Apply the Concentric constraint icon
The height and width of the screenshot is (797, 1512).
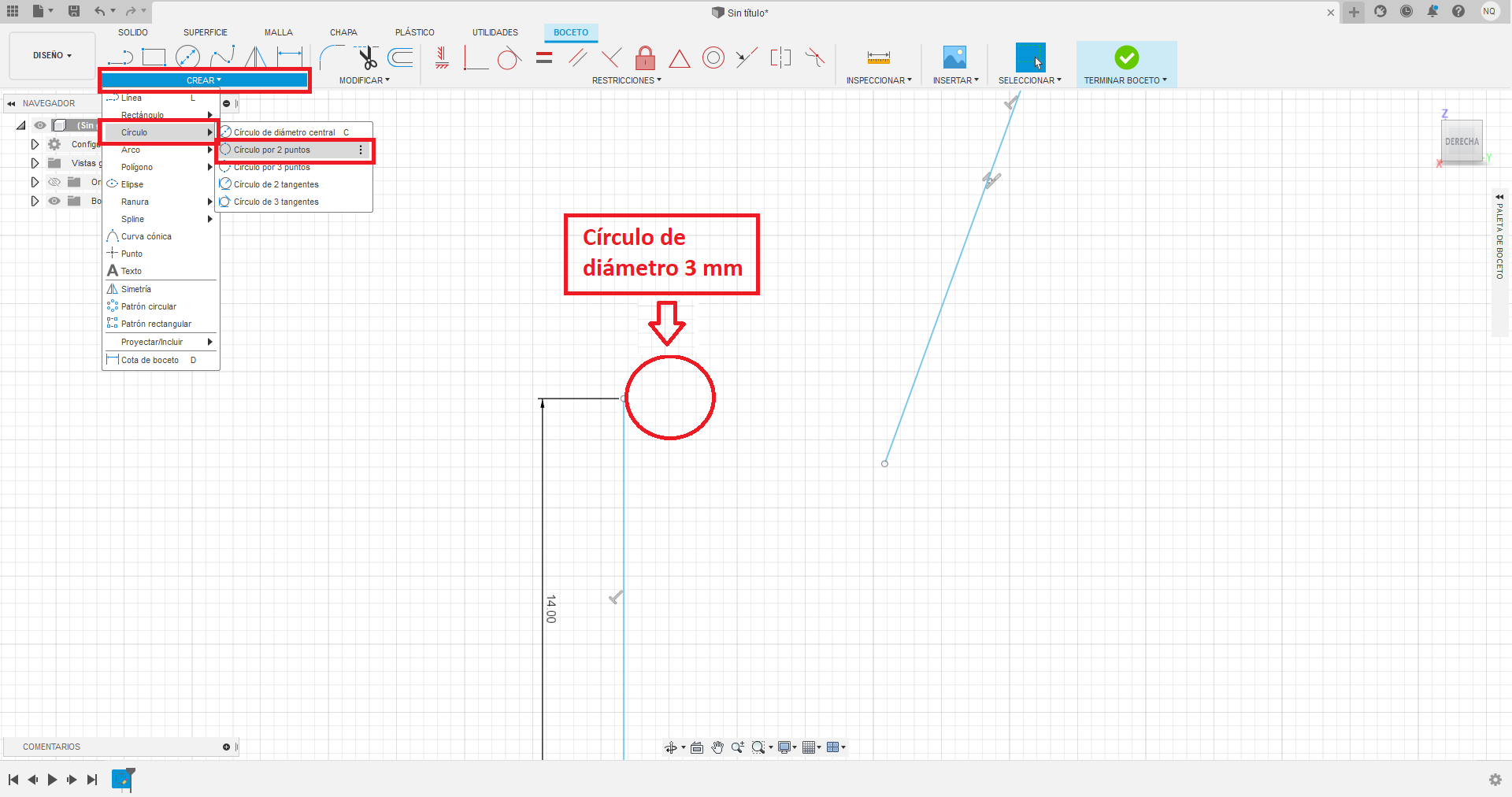[713, 57]
